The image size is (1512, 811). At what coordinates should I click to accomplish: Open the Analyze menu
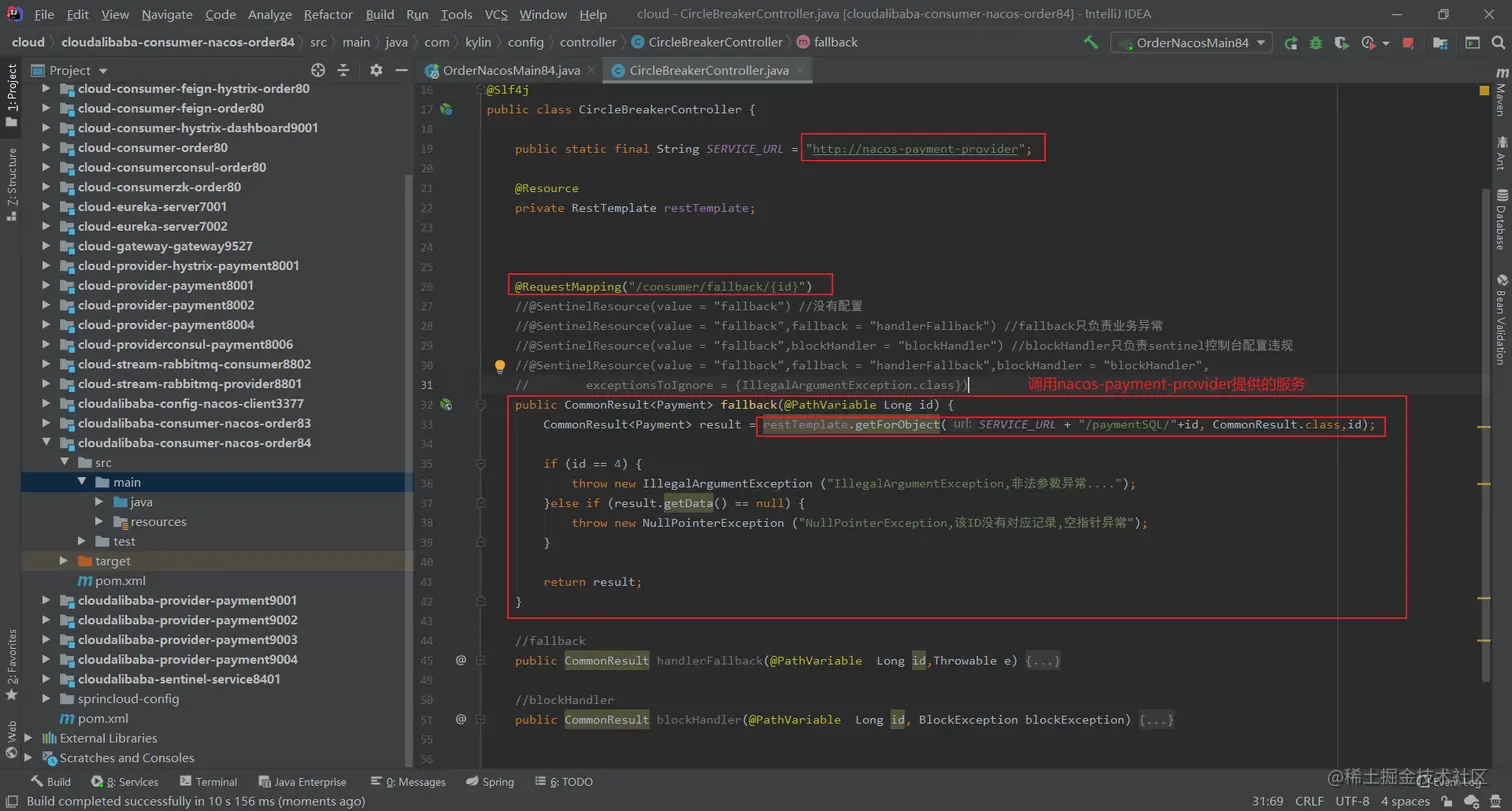pyautogui.click(x=270, y=15)
